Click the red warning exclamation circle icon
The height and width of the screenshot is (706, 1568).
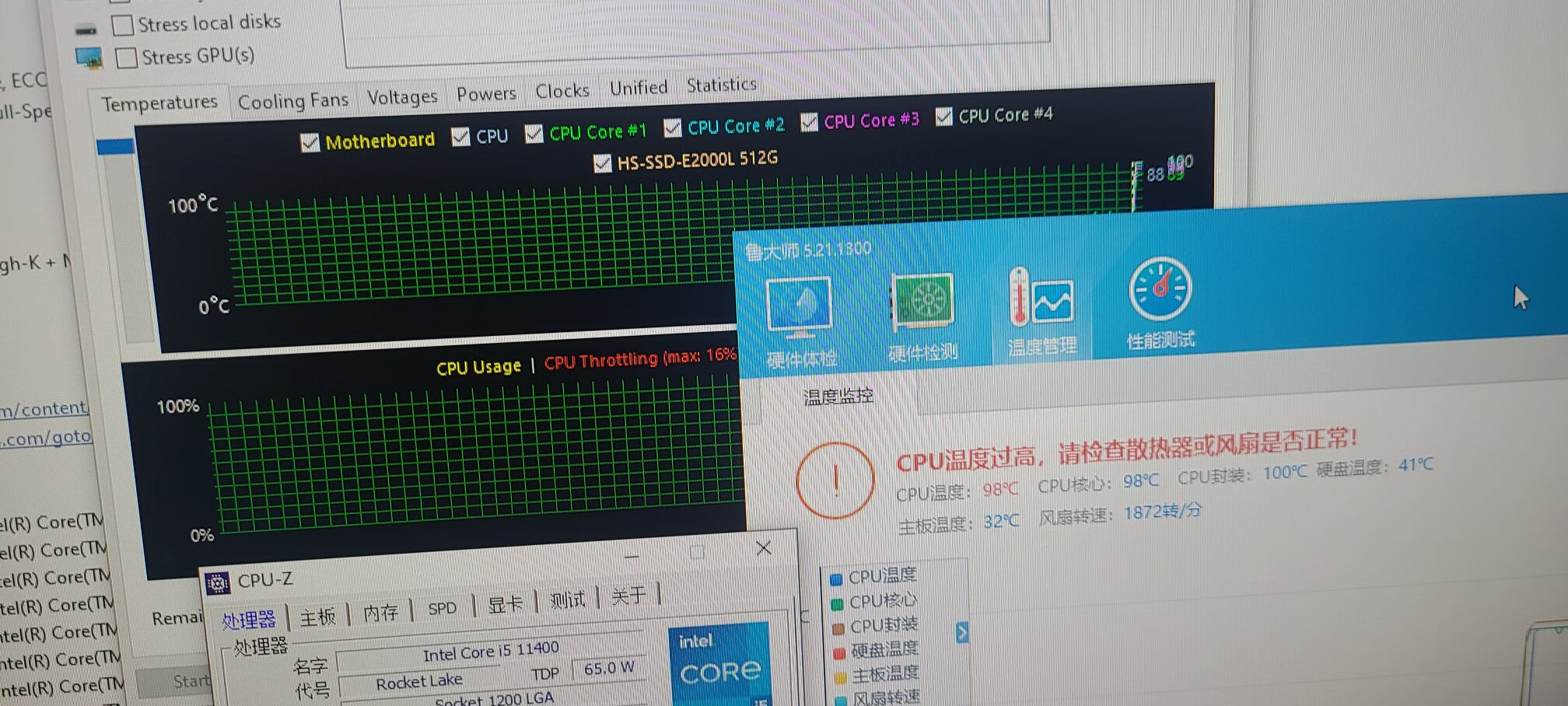(x=835, y=481)
